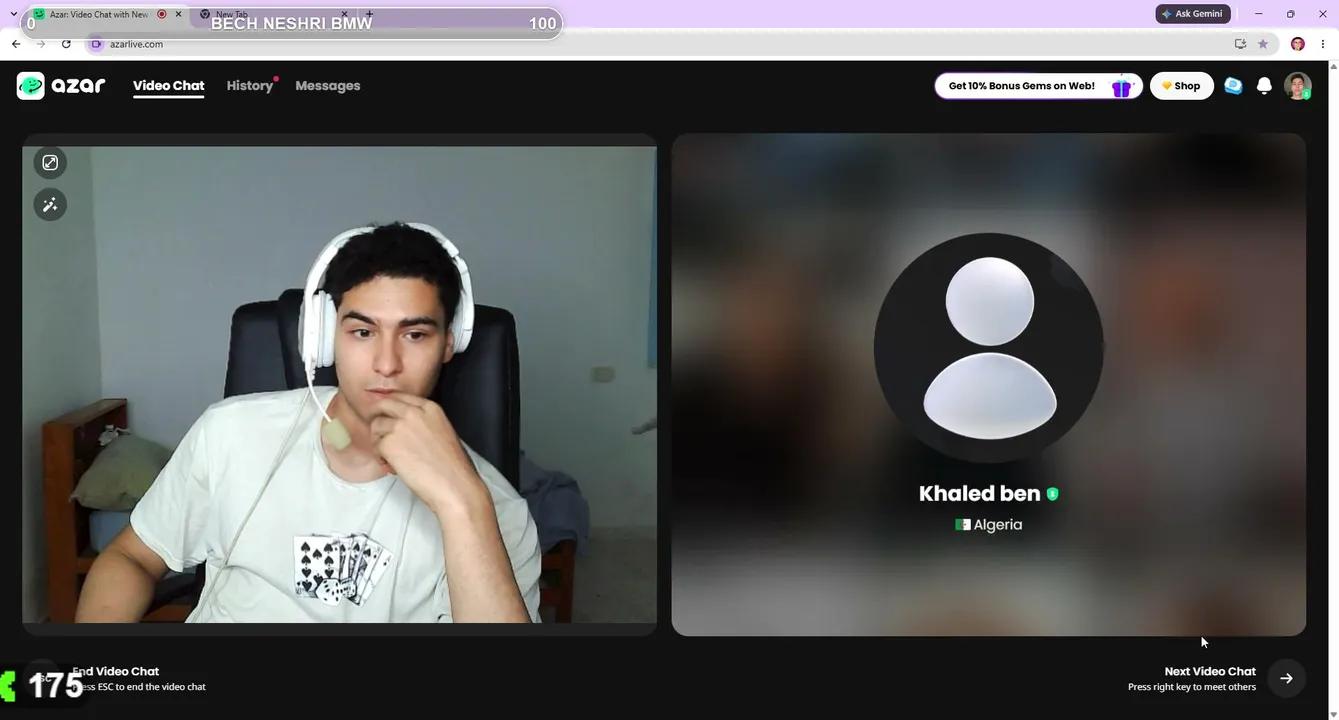Click Ask Gemini button

pos(1192,14)
